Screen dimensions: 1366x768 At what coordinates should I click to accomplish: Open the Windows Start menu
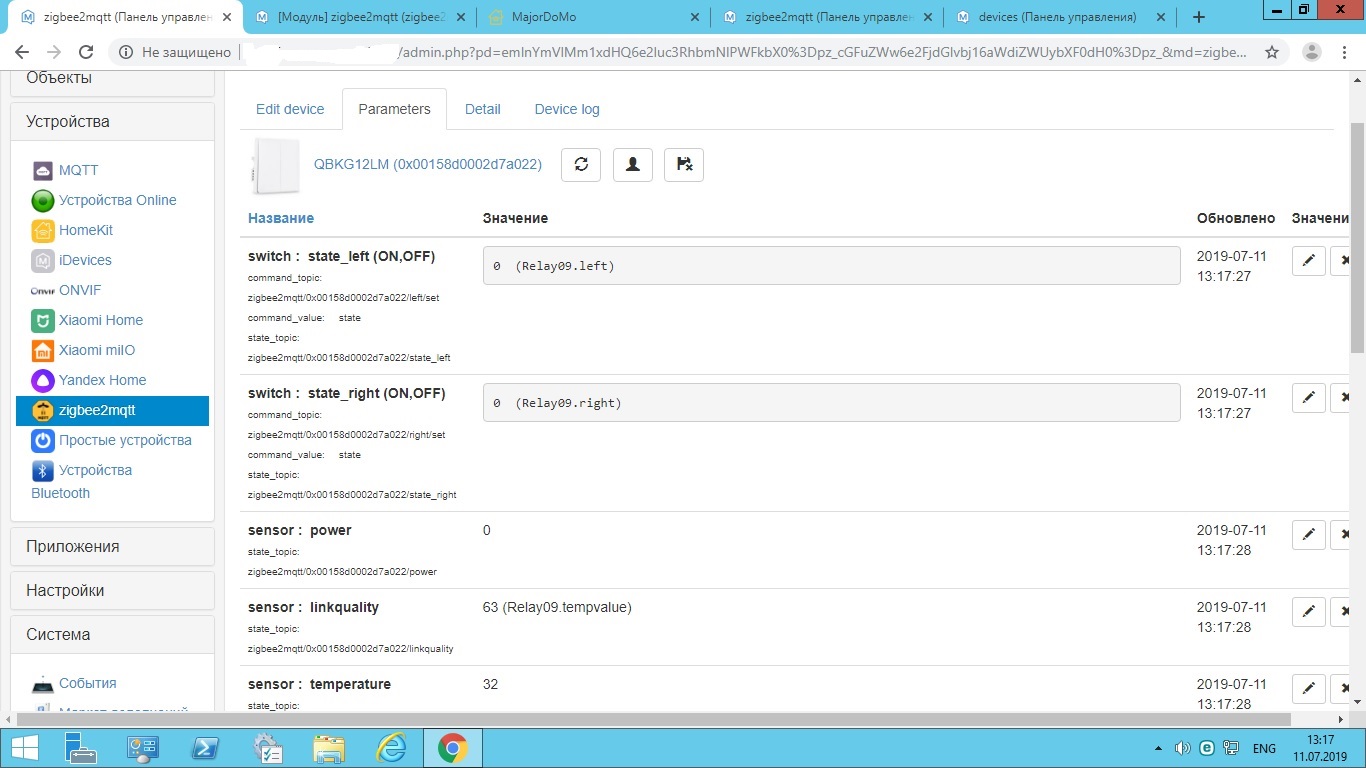pos(24,748)
